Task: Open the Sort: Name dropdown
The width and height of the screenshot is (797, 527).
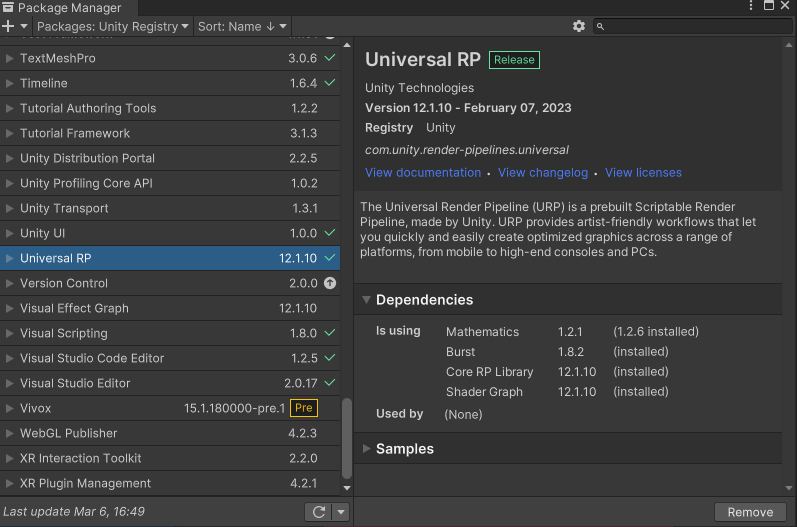Action: (242, 26)
